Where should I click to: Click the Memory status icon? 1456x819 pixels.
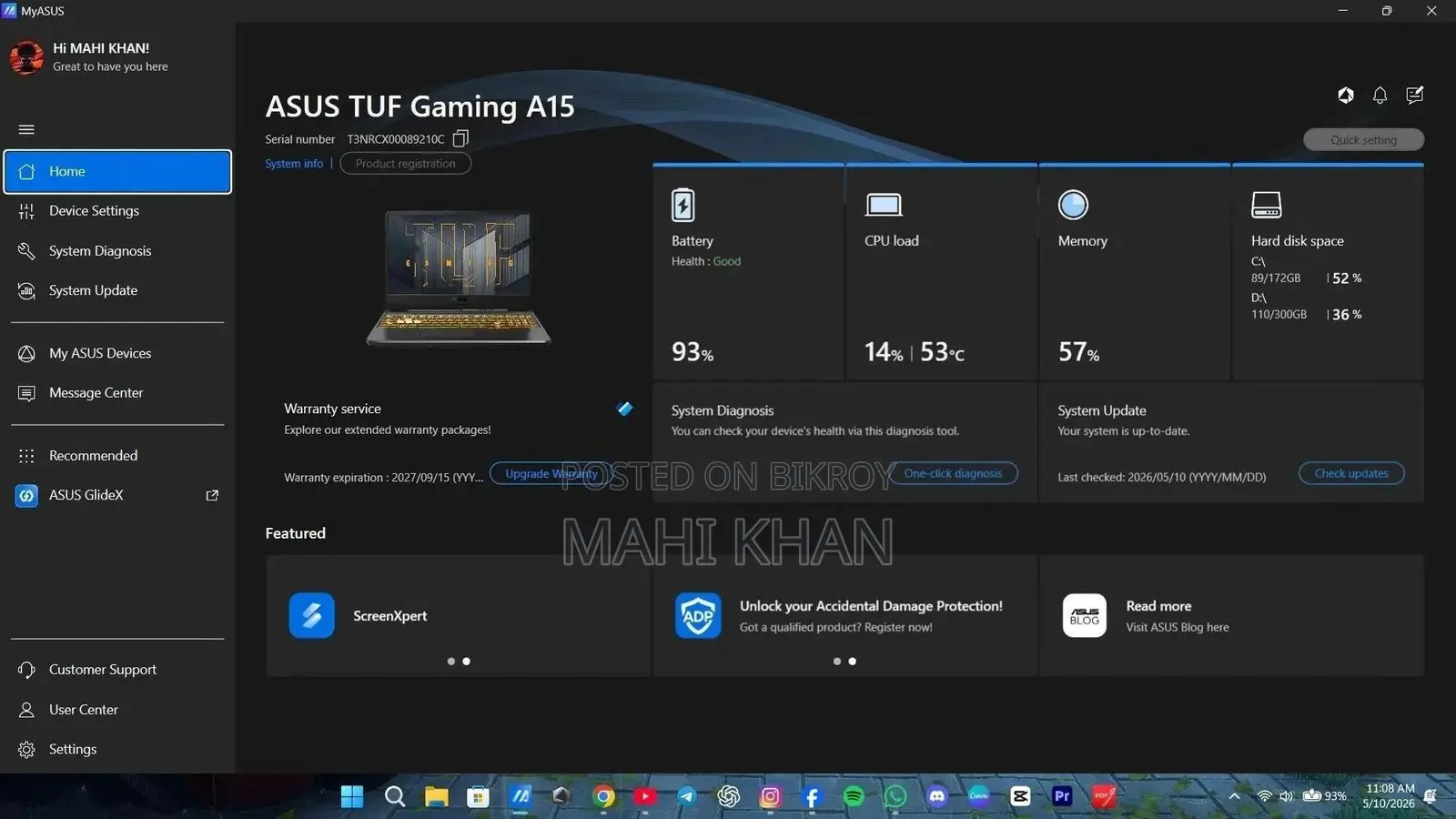coord(1073,205)
